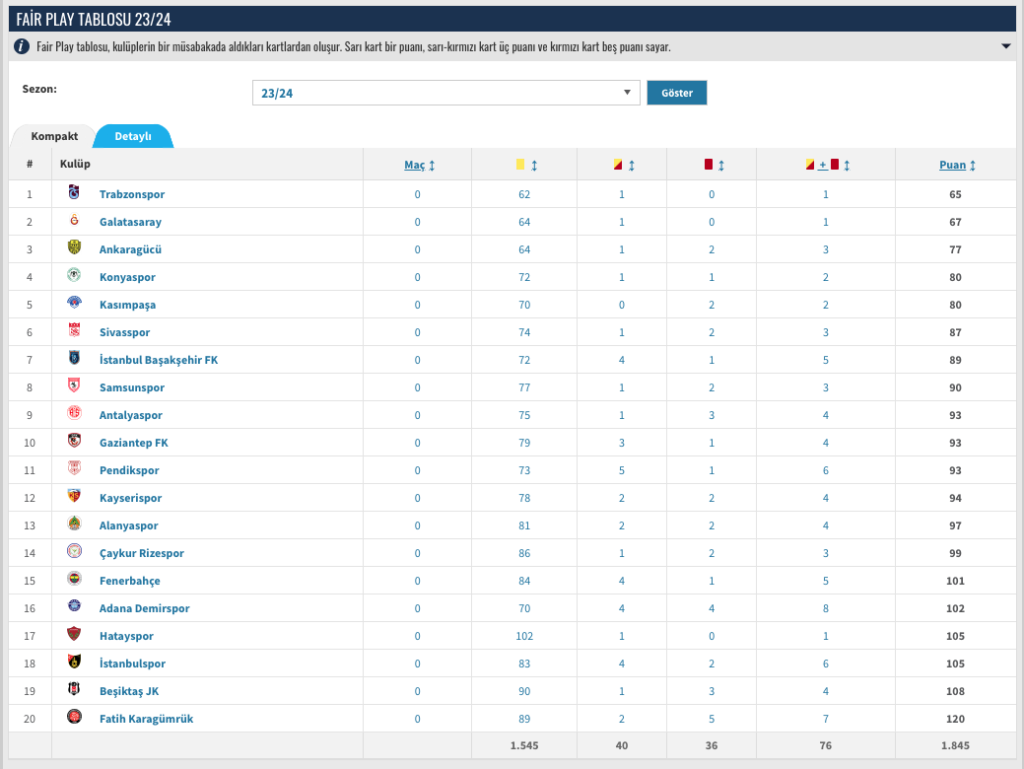Click the 1.545 total yellow cards cell
The width and height of the screenshot is (1024, 769).
524,745
